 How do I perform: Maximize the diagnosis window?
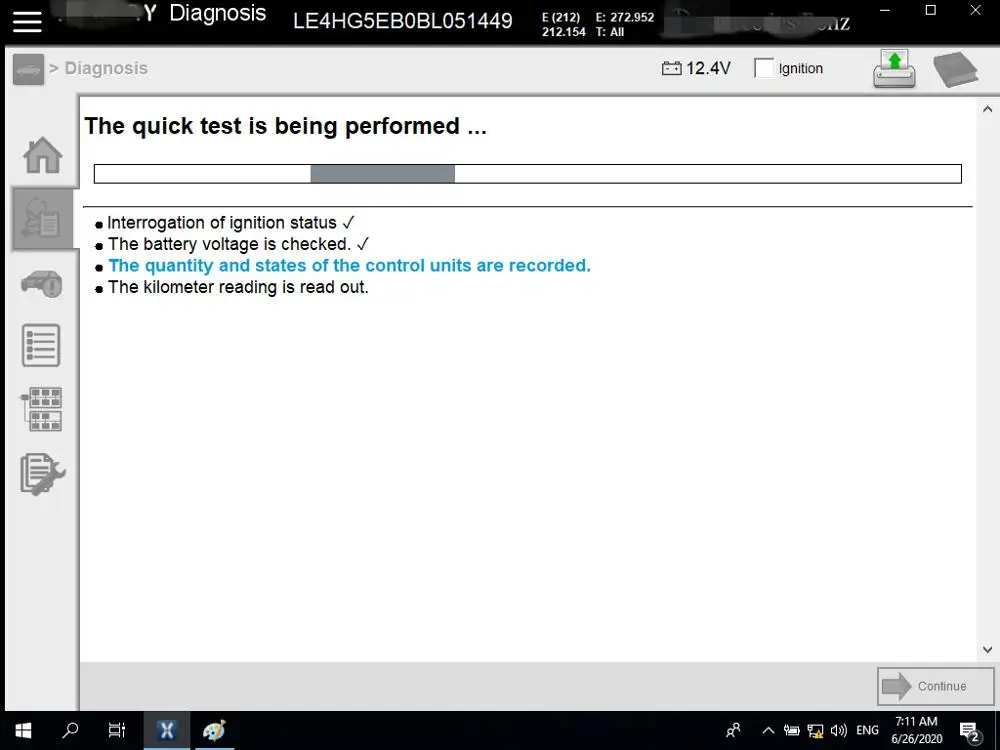click(x=930, y=10)
